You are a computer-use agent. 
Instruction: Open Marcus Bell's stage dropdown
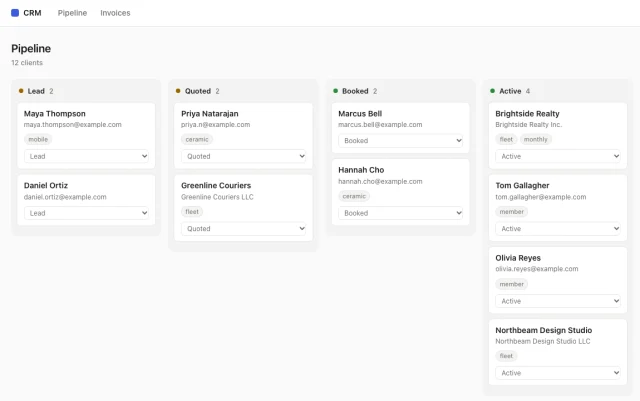(x=401, y=140)
